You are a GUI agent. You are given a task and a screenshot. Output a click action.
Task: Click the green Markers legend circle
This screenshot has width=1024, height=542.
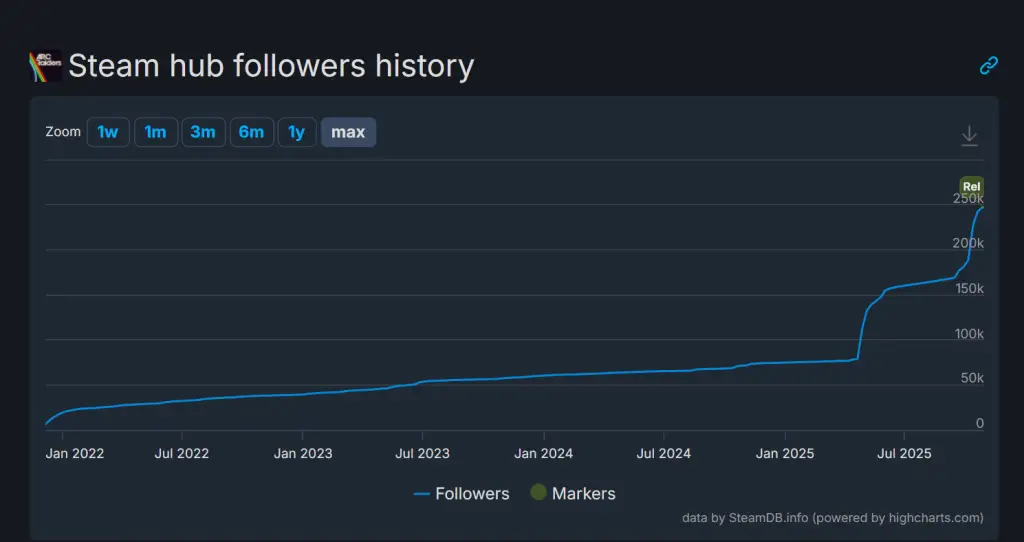[538, 493]
